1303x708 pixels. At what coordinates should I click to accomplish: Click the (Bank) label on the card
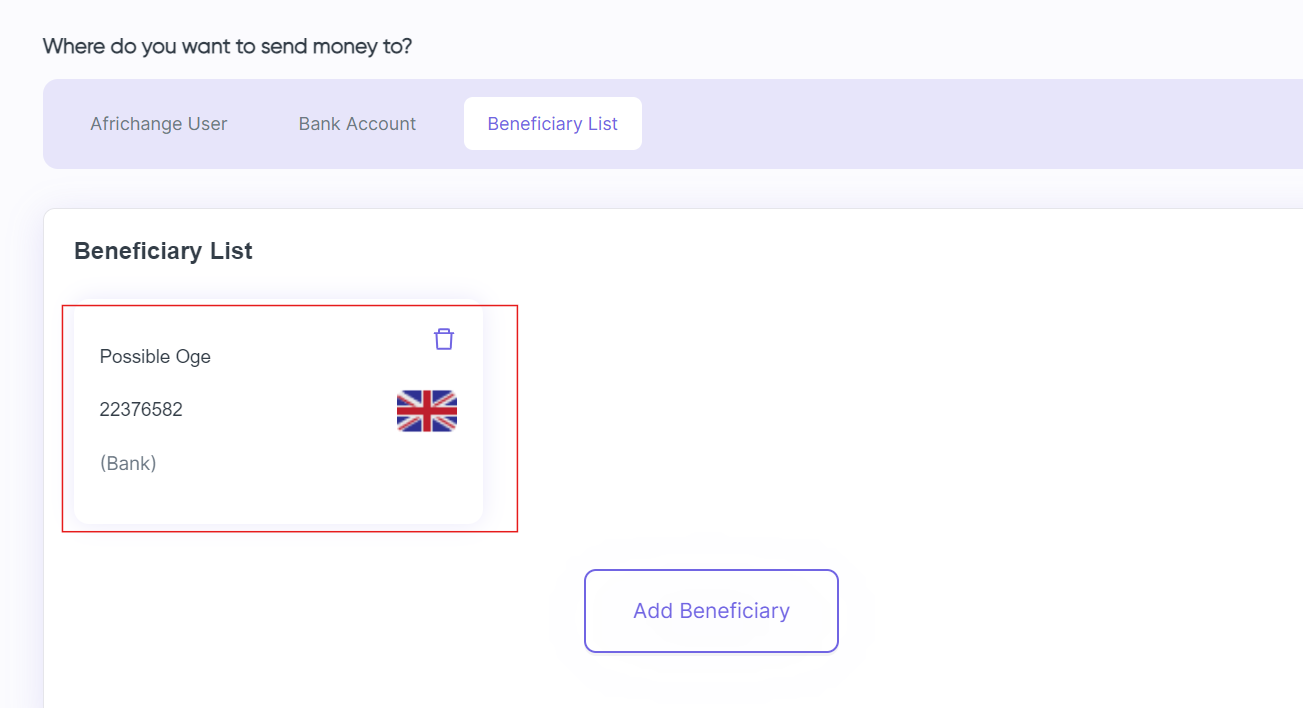coord(128,462)
